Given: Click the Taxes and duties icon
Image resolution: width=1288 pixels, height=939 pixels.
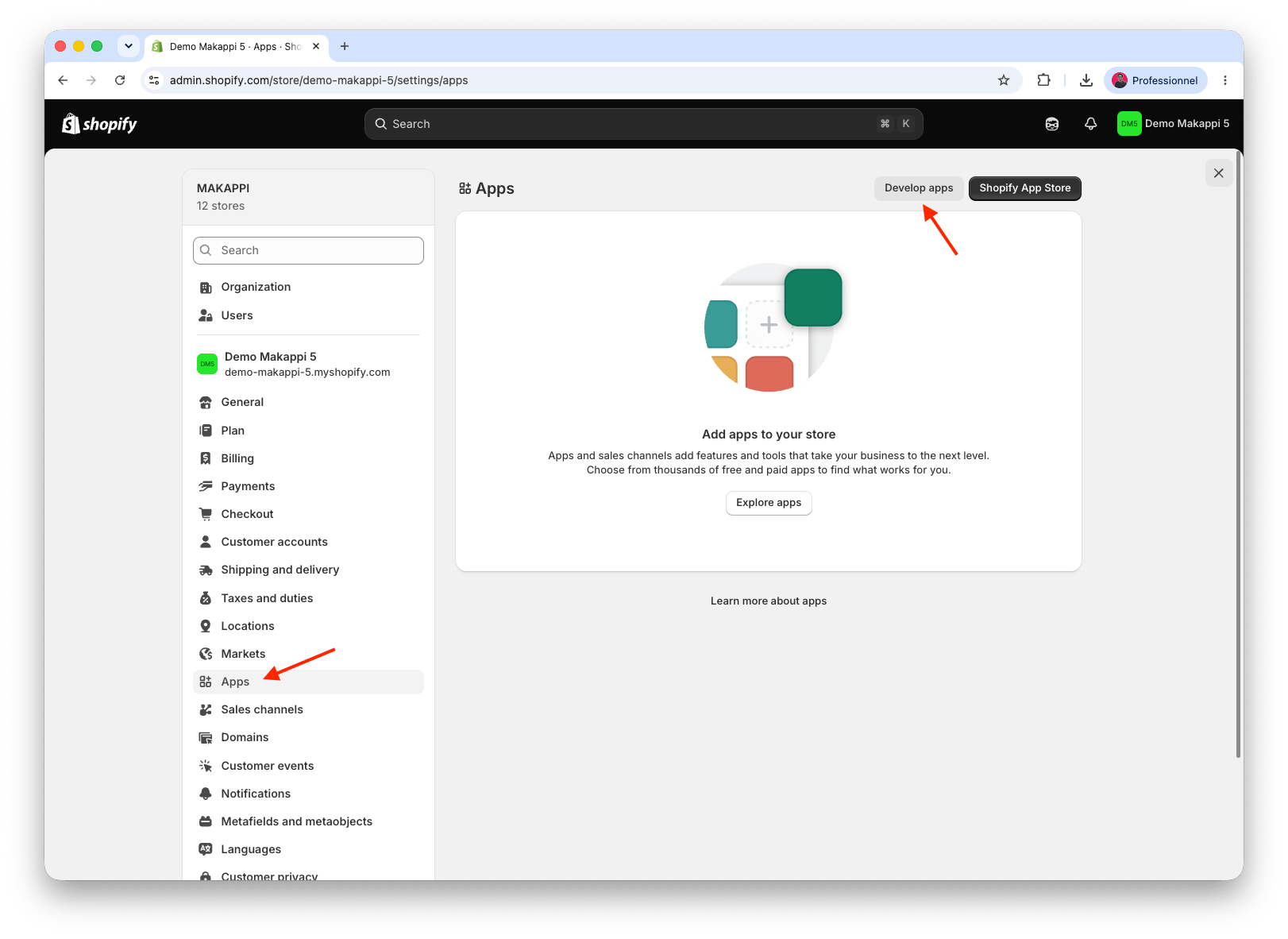Looking at the screenshot, I should (x=206, y=598).
